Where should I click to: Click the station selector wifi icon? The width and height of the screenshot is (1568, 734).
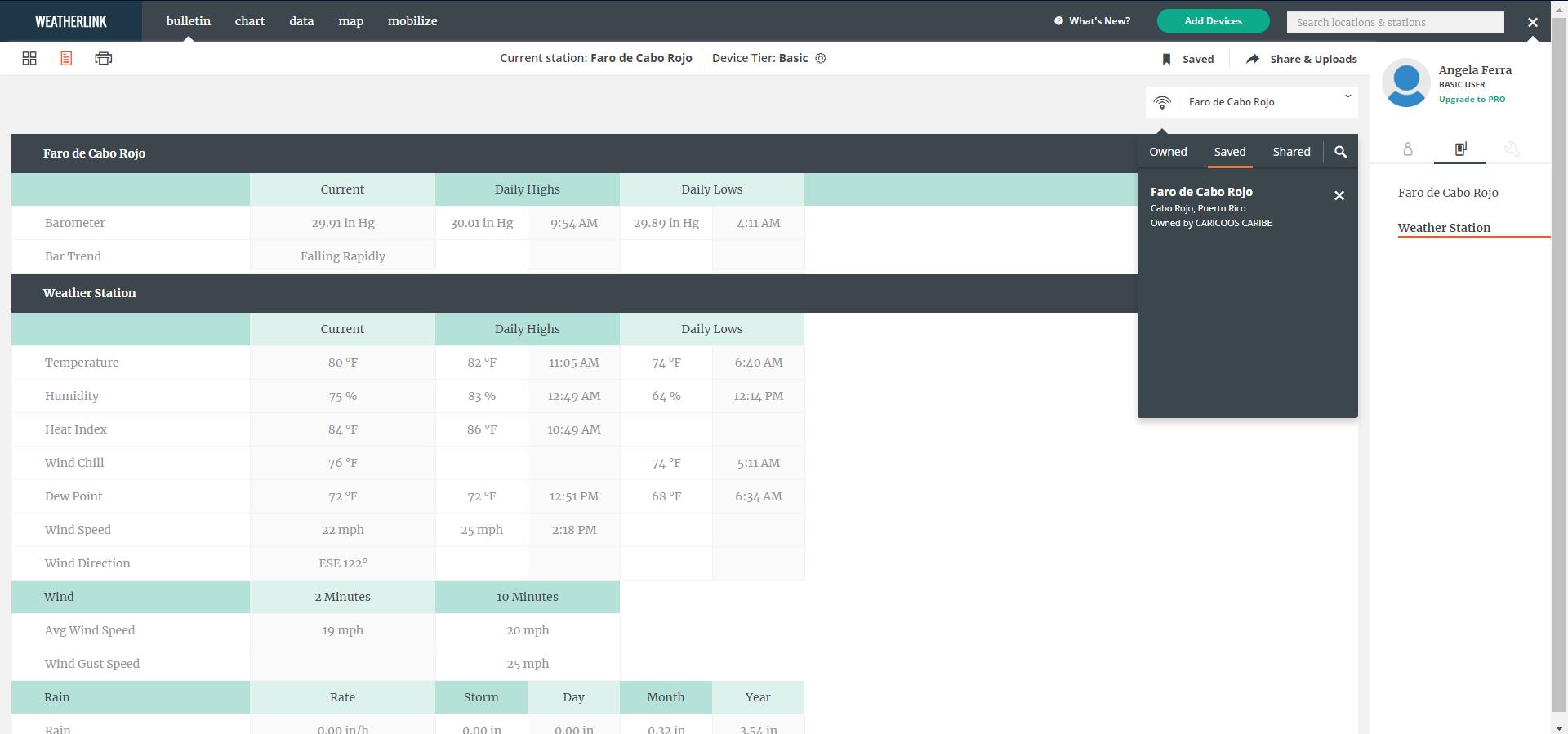[x=1162, y=102]
